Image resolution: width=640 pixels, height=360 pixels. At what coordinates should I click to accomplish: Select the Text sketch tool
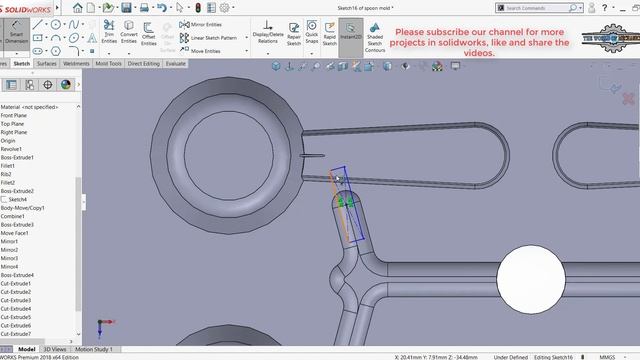click(x=92, y=38)
